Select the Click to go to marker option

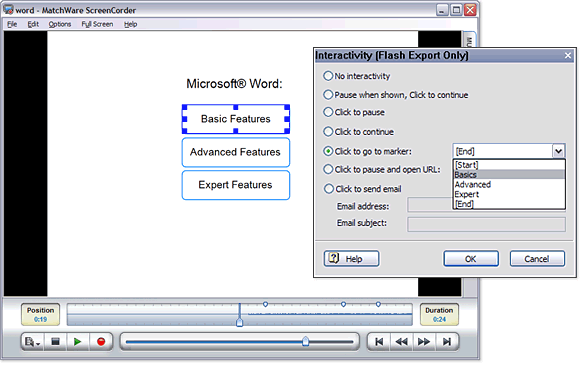[x=367, y=151]
